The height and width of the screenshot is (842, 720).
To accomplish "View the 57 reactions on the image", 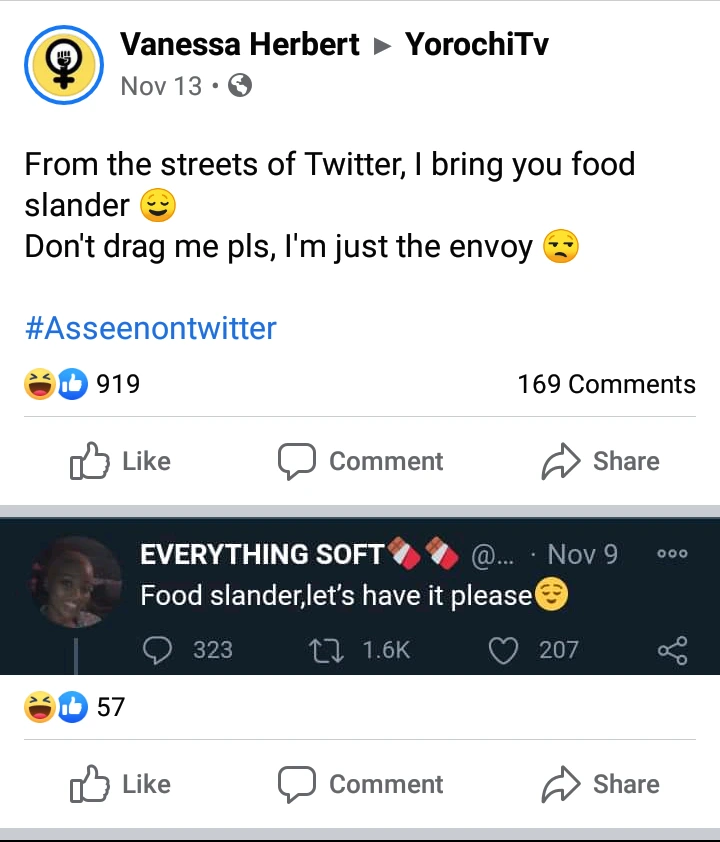I will click(x=75, y=707).
